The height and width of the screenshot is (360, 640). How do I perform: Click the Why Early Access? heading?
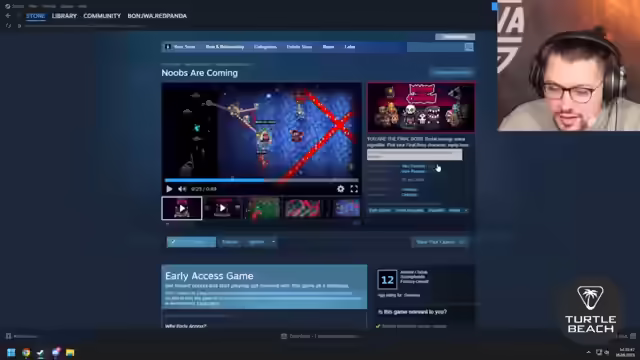pyautogui.click(x=186, y=326)
